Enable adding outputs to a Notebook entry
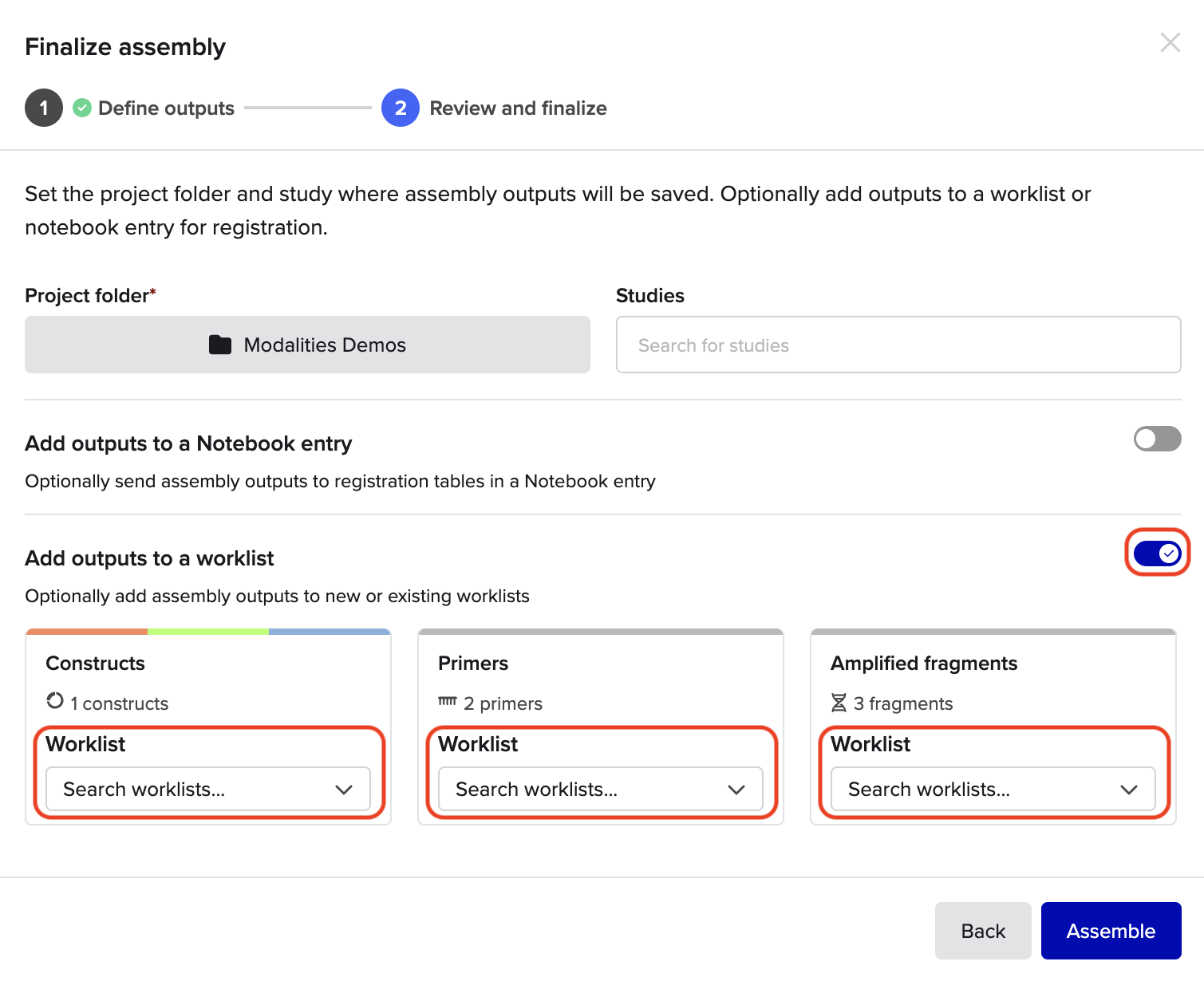1204x981 pixels. [x=1157, y=439]
